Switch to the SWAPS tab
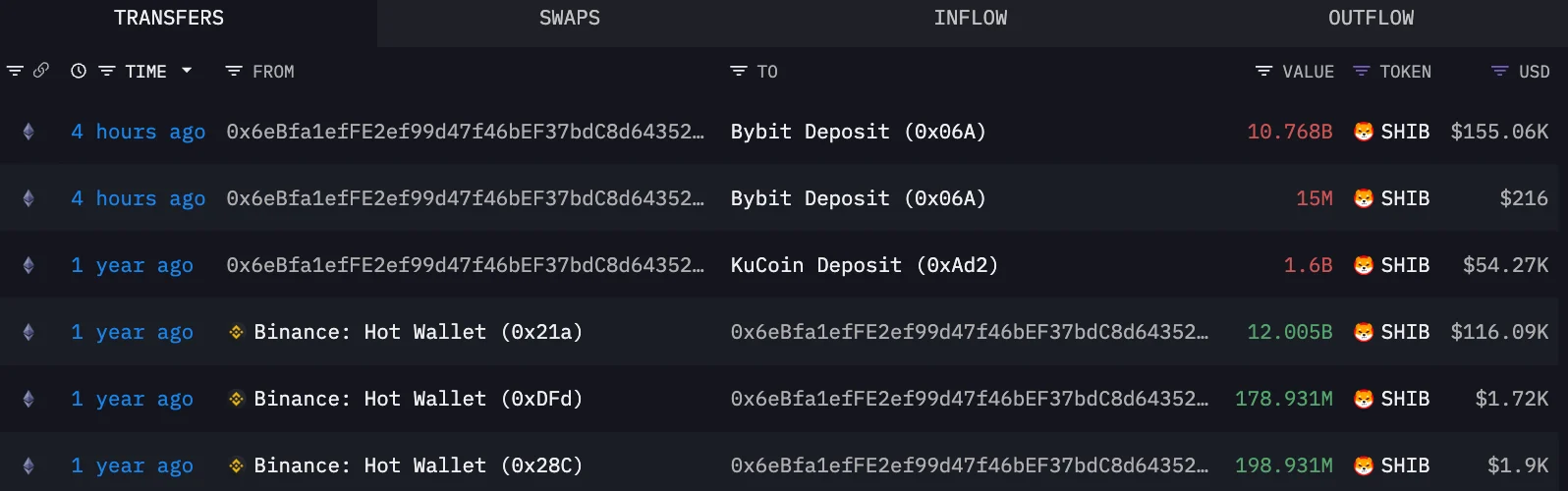The width and height of the screenshot is (1568, 491). tap(570, 19)
